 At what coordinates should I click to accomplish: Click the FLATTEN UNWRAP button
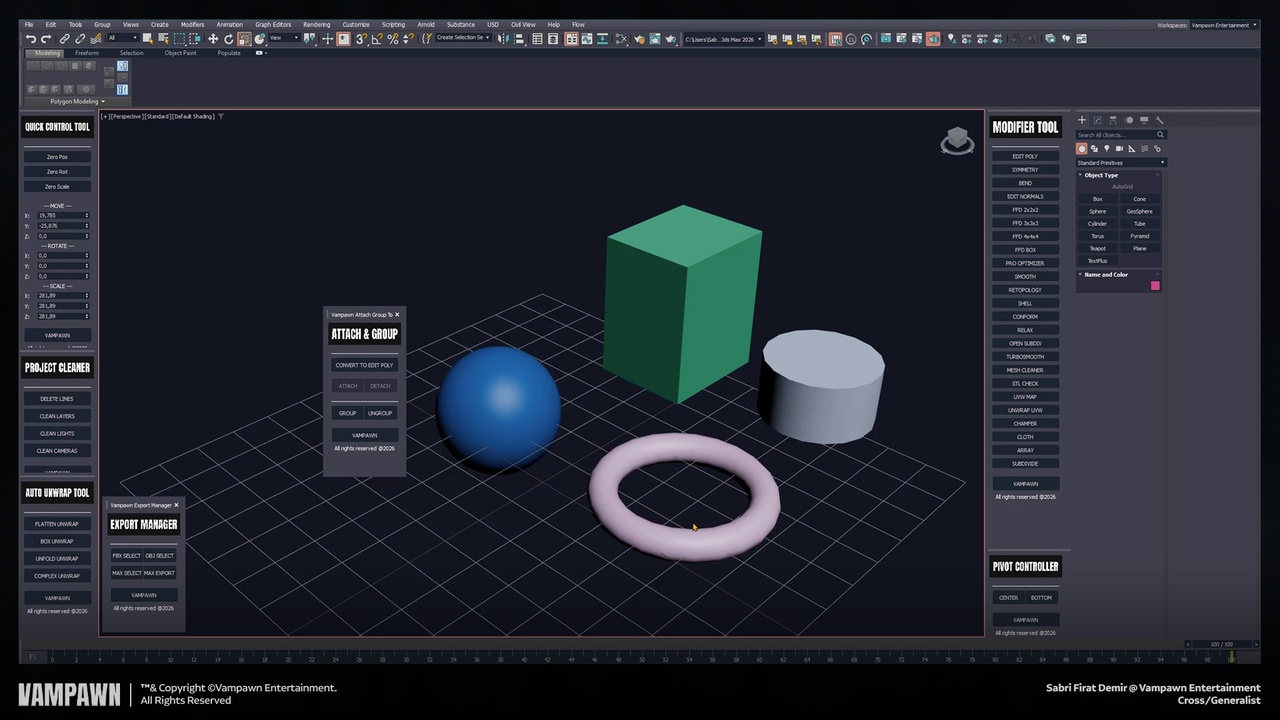point(57,524)
